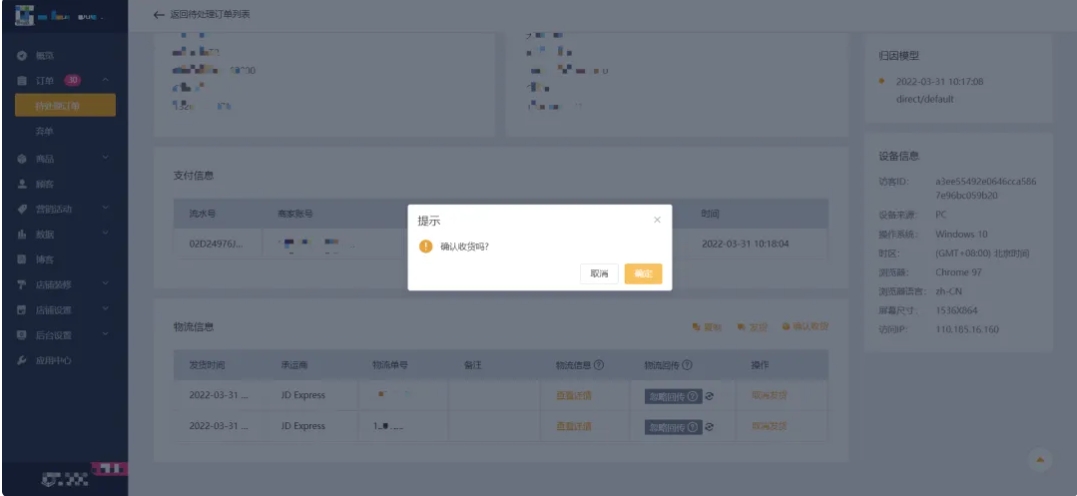
Task: 展开侧边栏“数据”菜单
Action: click(104, 234)
